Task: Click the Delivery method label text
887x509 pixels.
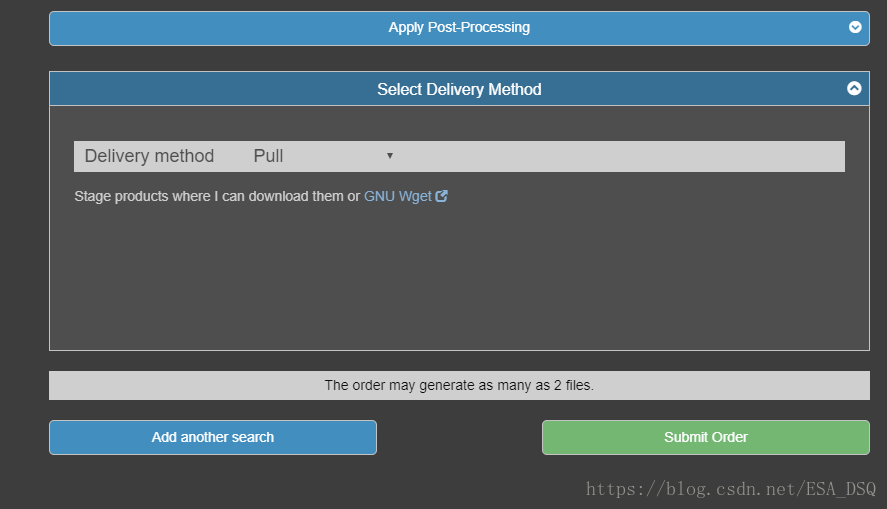Action: (x=149, y=156)
